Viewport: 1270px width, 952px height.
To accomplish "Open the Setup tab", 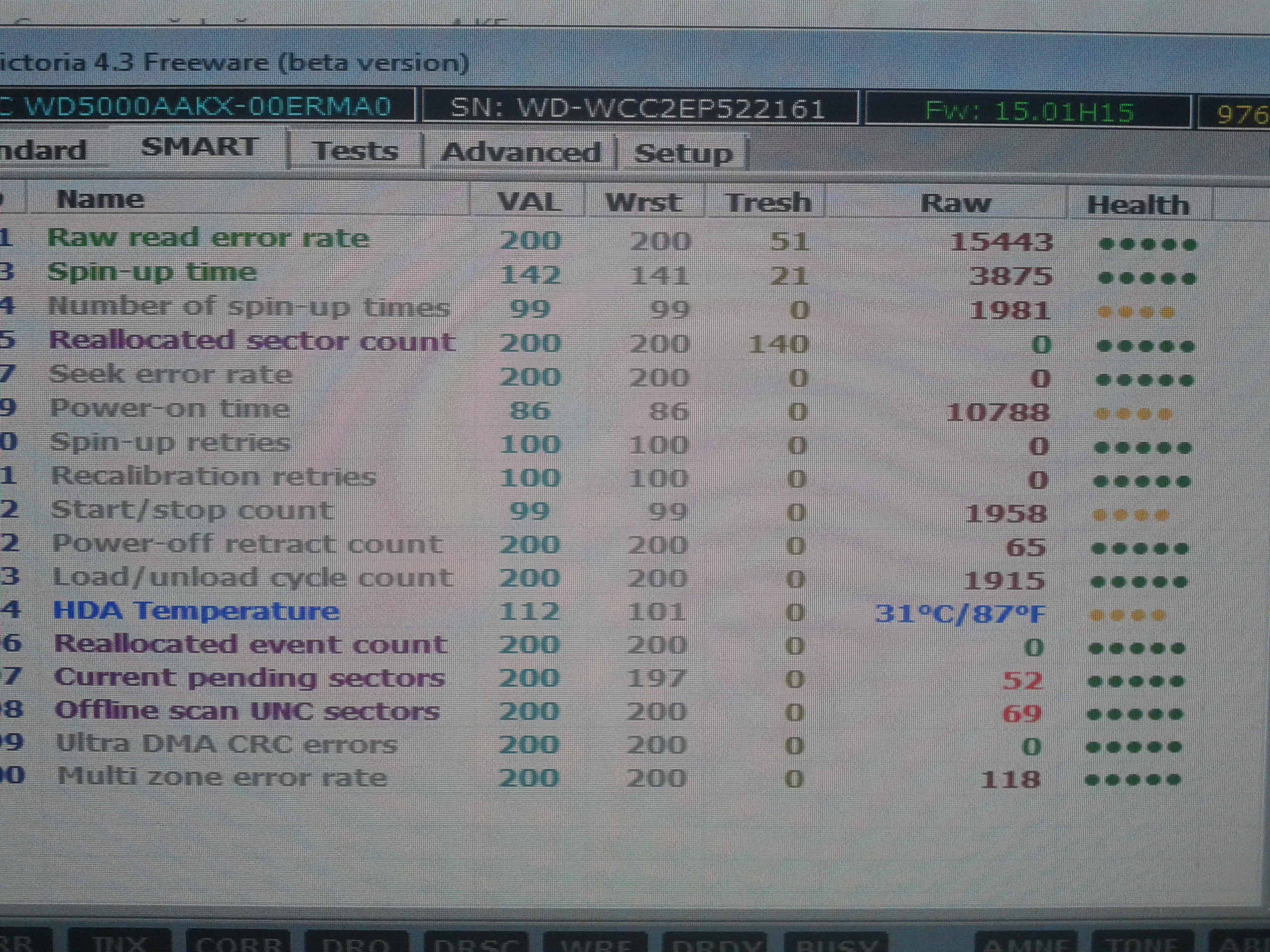I will pyautogui.click(x=683, y=154).
